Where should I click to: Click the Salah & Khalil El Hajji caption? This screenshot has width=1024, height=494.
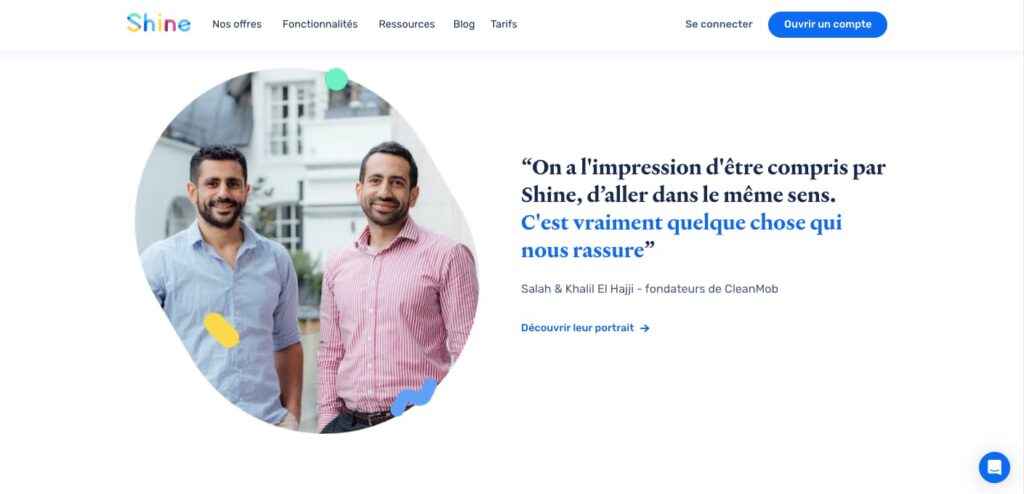click(650, 289)
